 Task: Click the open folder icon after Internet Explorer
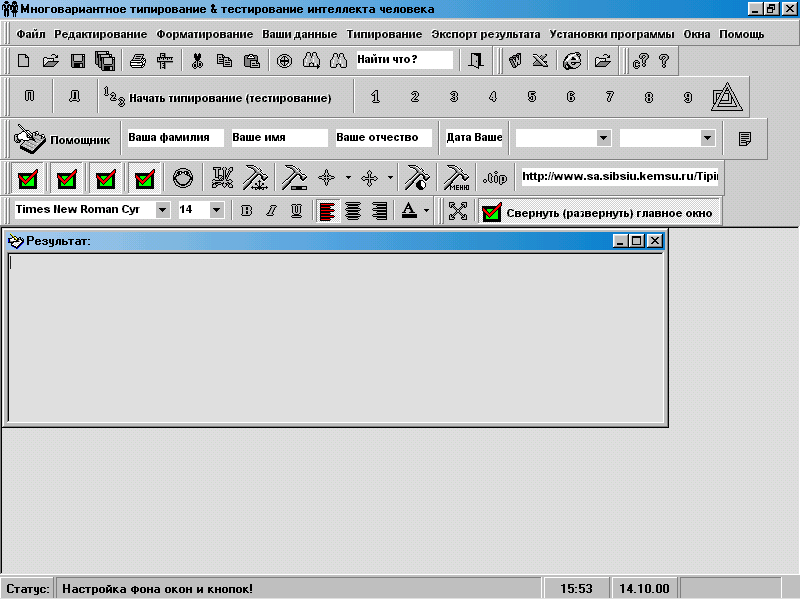[x=603, y=61]
